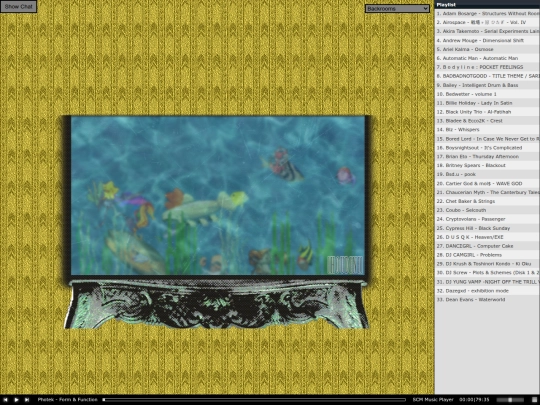Image resolution: width=540 pixels, height=405 pixels.
Task: Click the track seek progress bar
Action: (254, 399)
